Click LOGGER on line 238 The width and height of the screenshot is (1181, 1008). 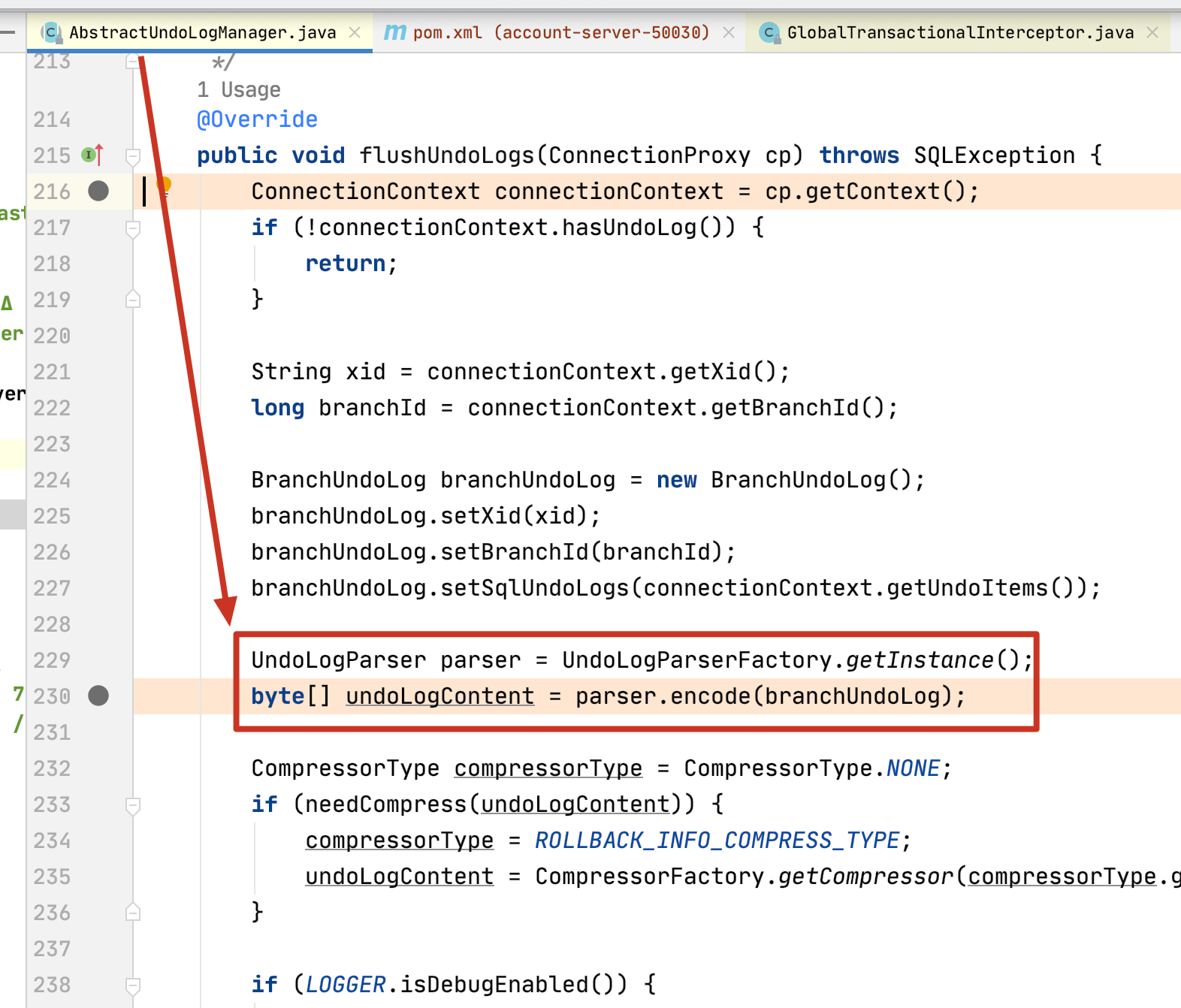pyautogui.click(x=346, y=985)
